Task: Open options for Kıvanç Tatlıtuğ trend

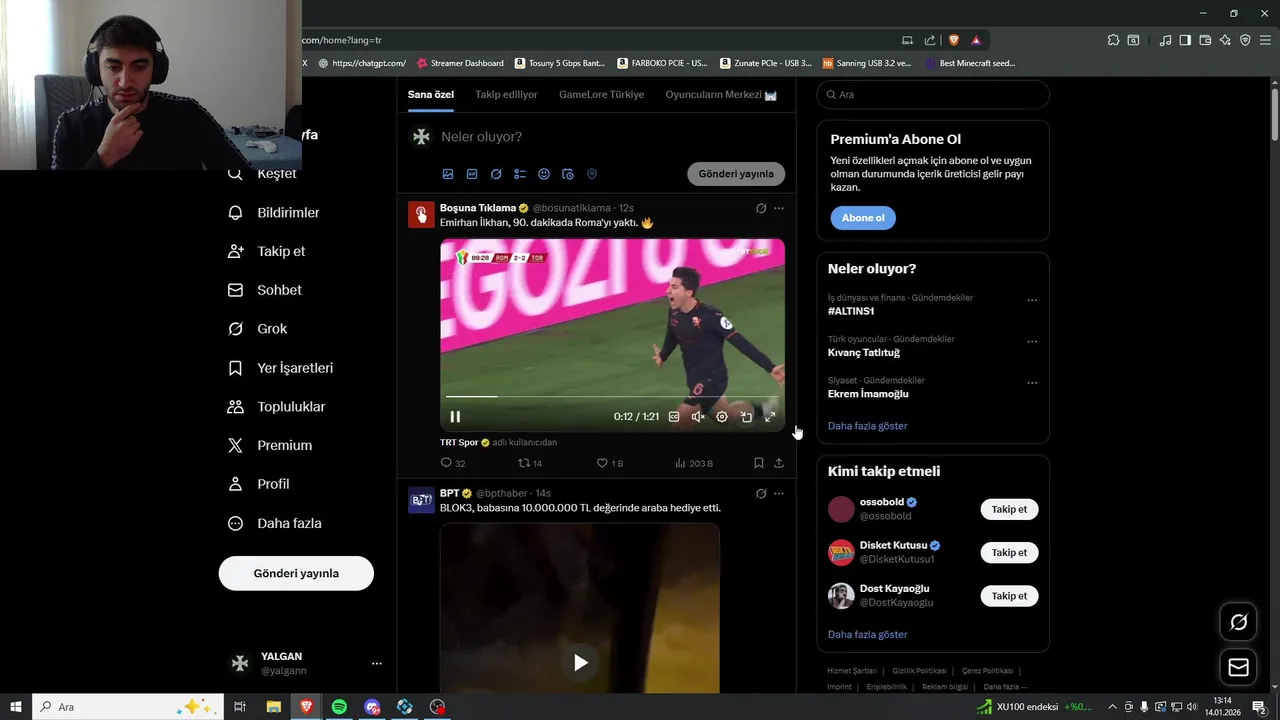Action: 1032,341
